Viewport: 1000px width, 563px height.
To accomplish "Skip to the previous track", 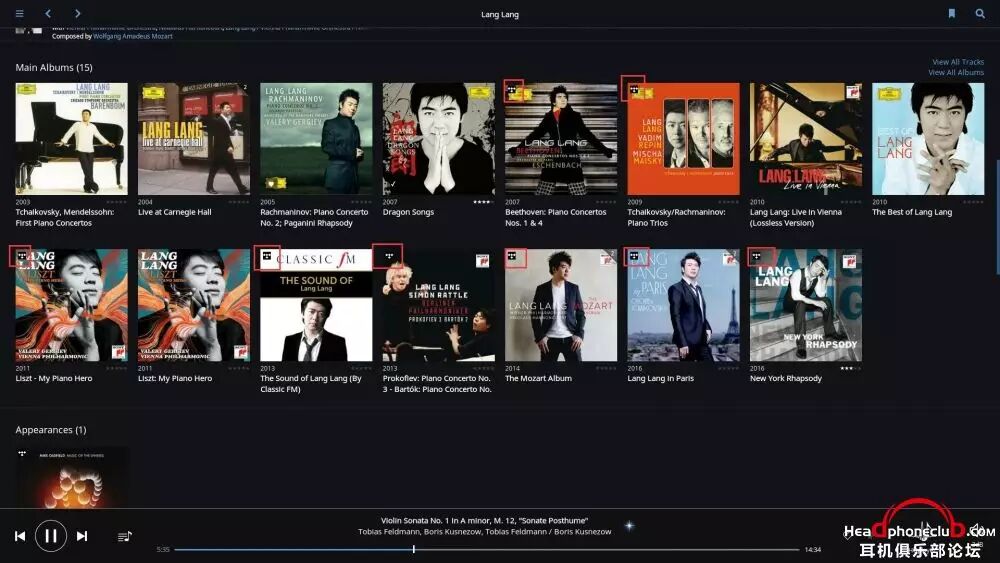I will point(20,536).
